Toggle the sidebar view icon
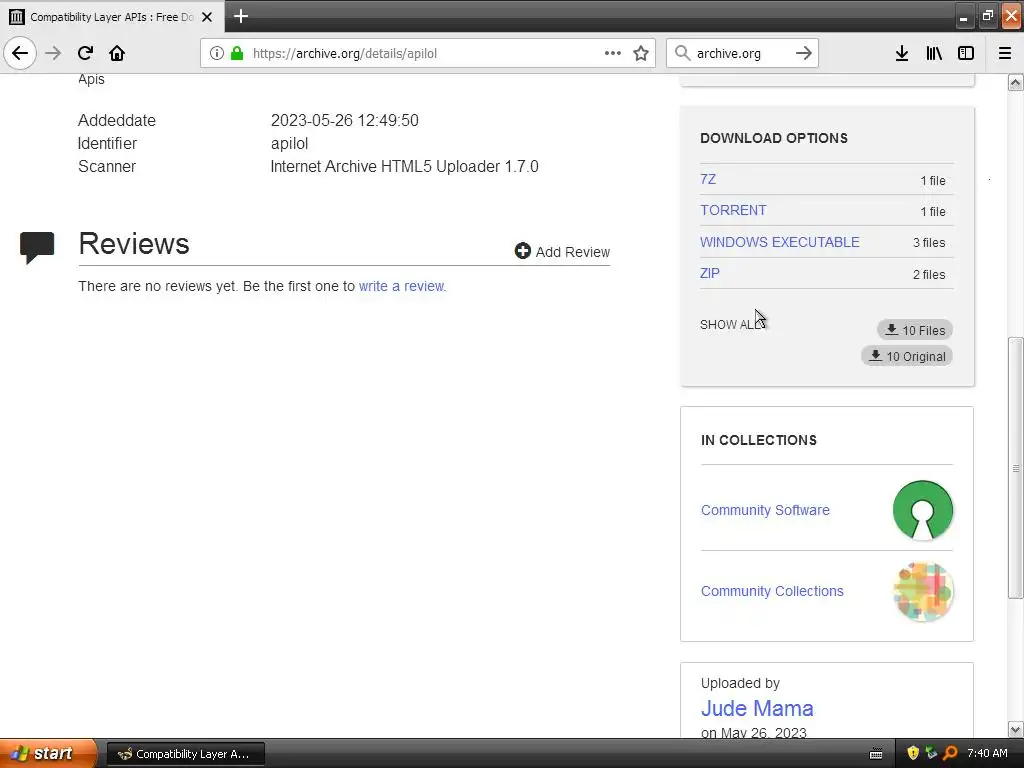Image resolution: width=1024 pixels, height=768 pixels. 966,53
